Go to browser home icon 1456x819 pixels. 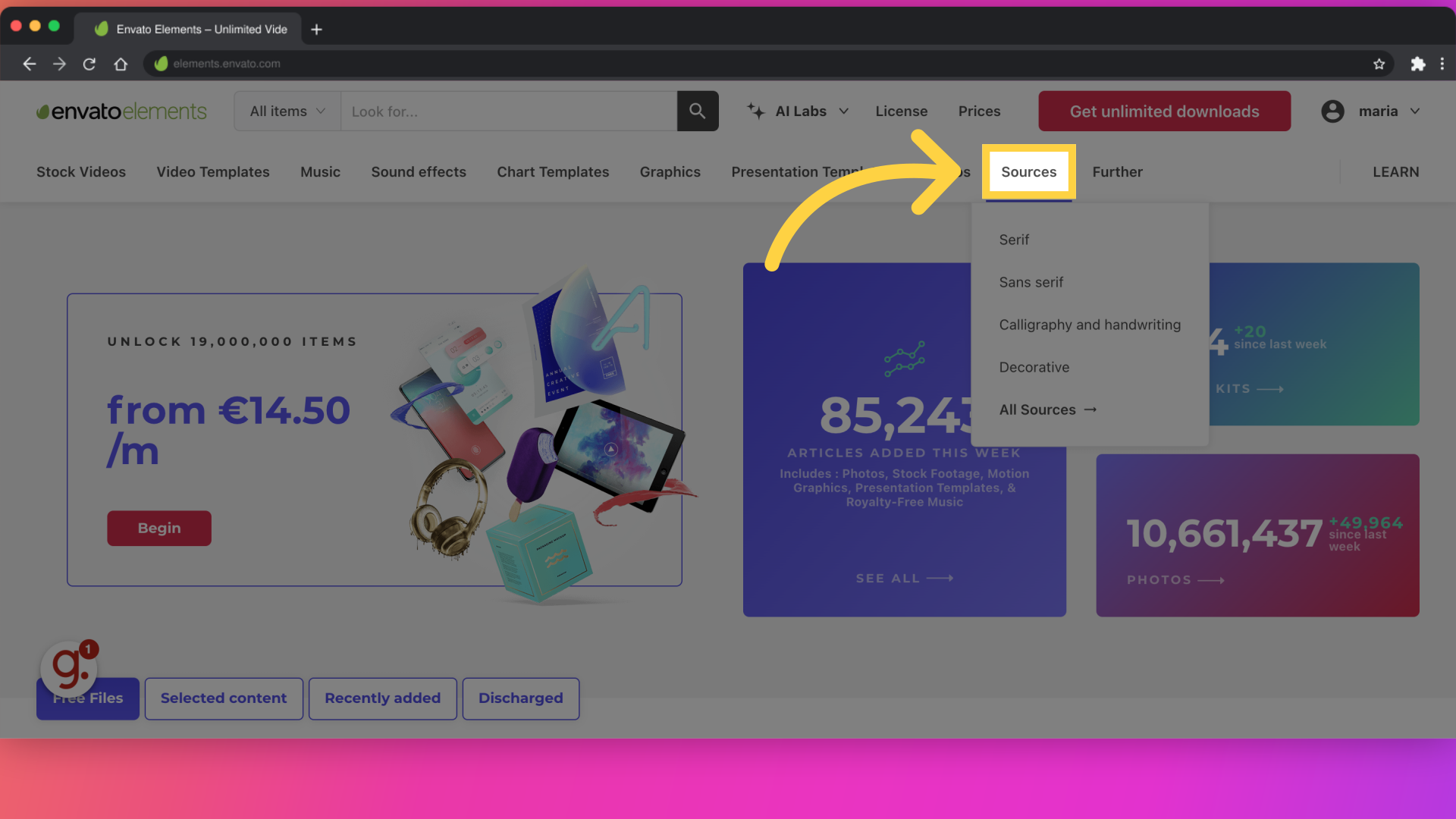coord(121,64)
